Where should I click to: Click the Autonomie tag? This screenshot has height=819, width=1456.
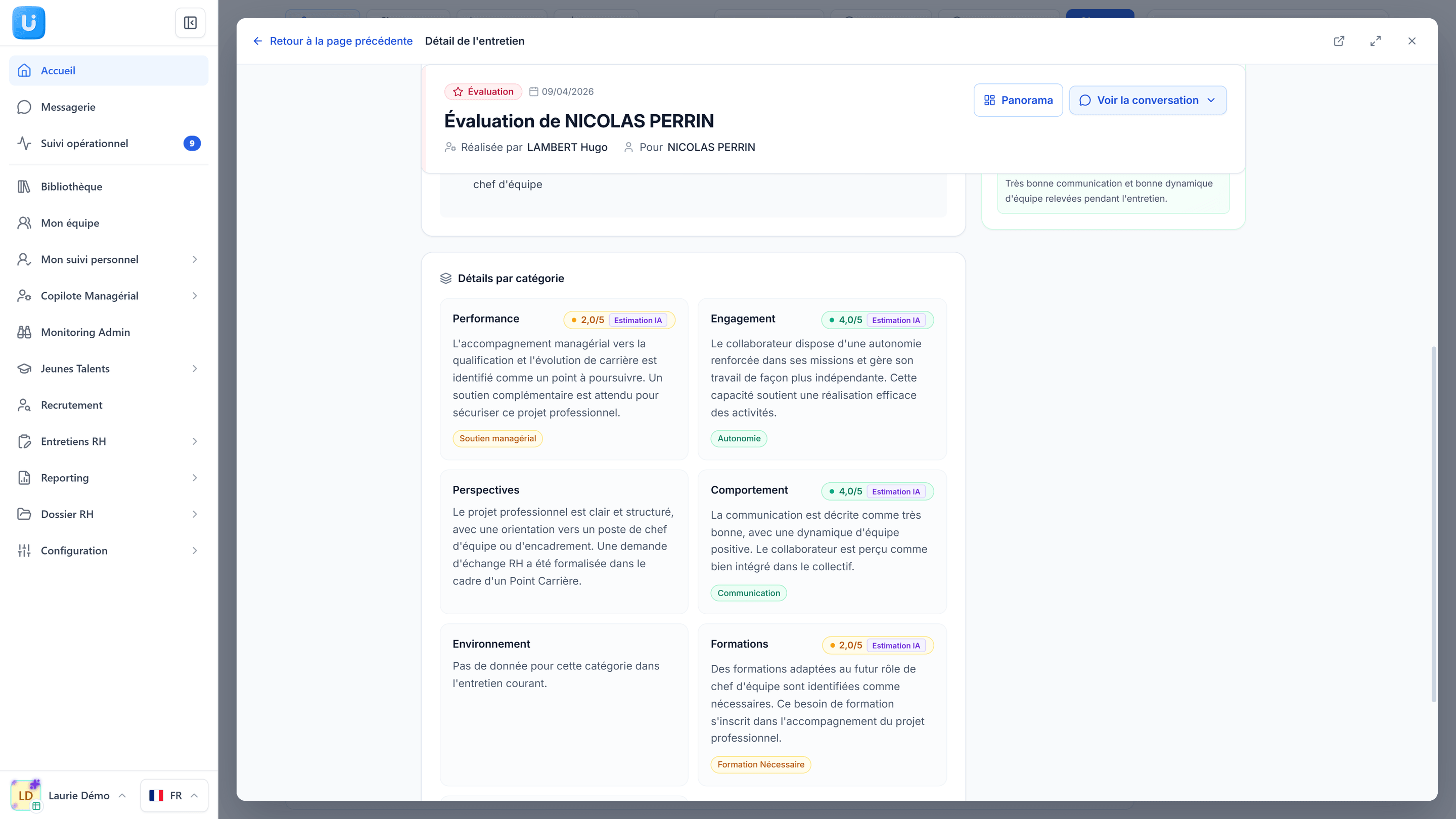(x=739, y=439)
